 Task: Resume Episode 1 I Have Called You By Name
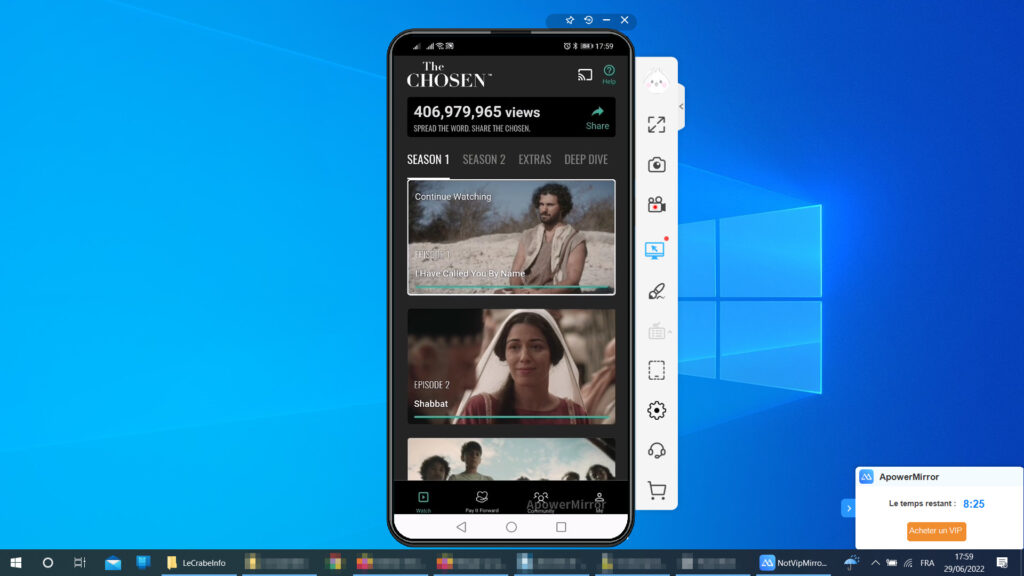pos(511,238)
